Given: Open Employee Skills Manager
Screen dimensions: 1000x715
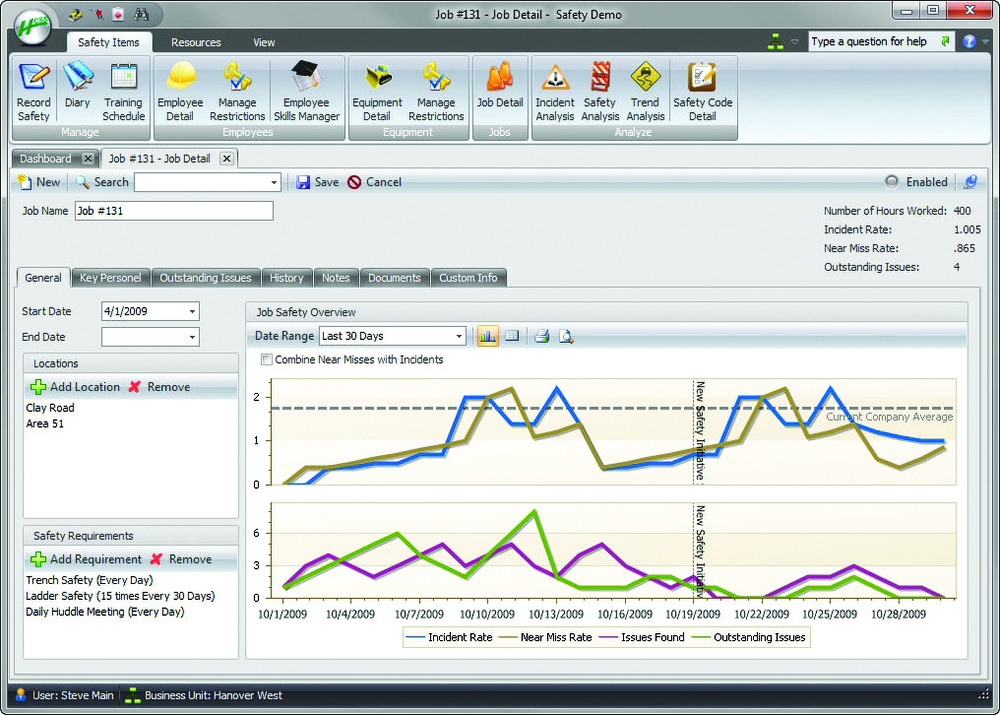Looking at the screenshot, I should pyautogui.click(x=307, y=91).
